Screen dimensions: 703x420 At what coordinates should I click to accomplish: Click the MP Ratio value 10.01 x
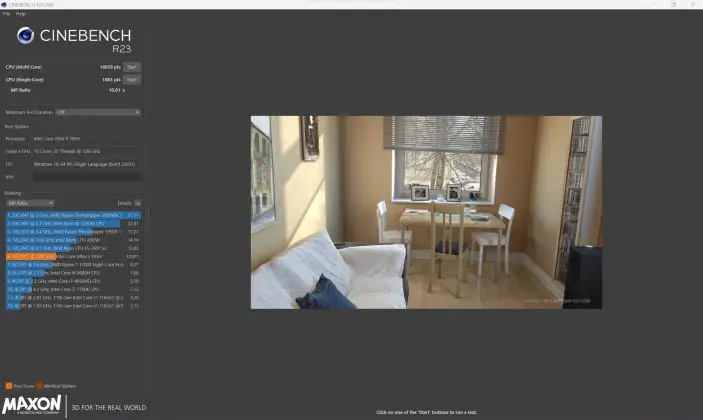117,90
